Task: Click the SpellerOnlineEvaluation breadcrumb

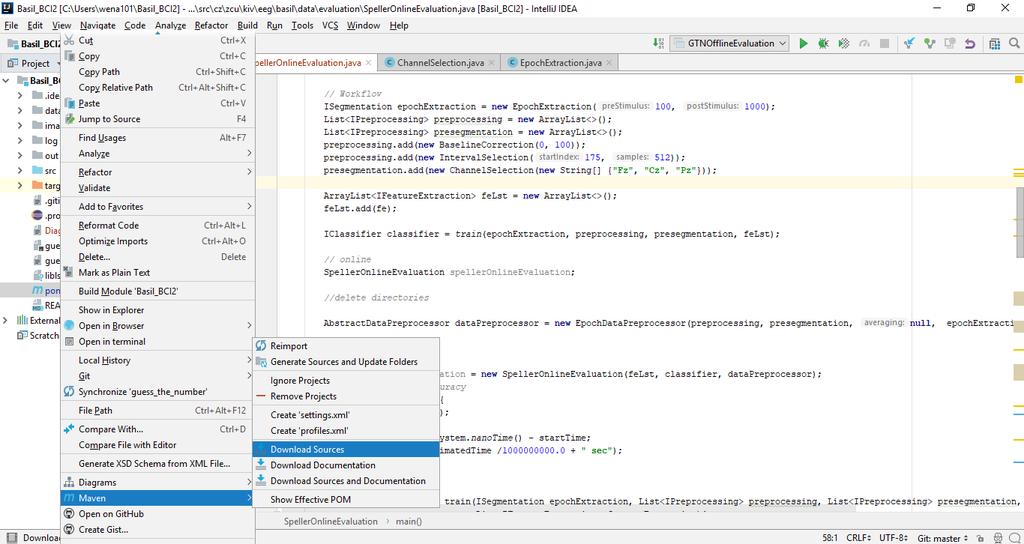Action: click(x=330, y=521)
